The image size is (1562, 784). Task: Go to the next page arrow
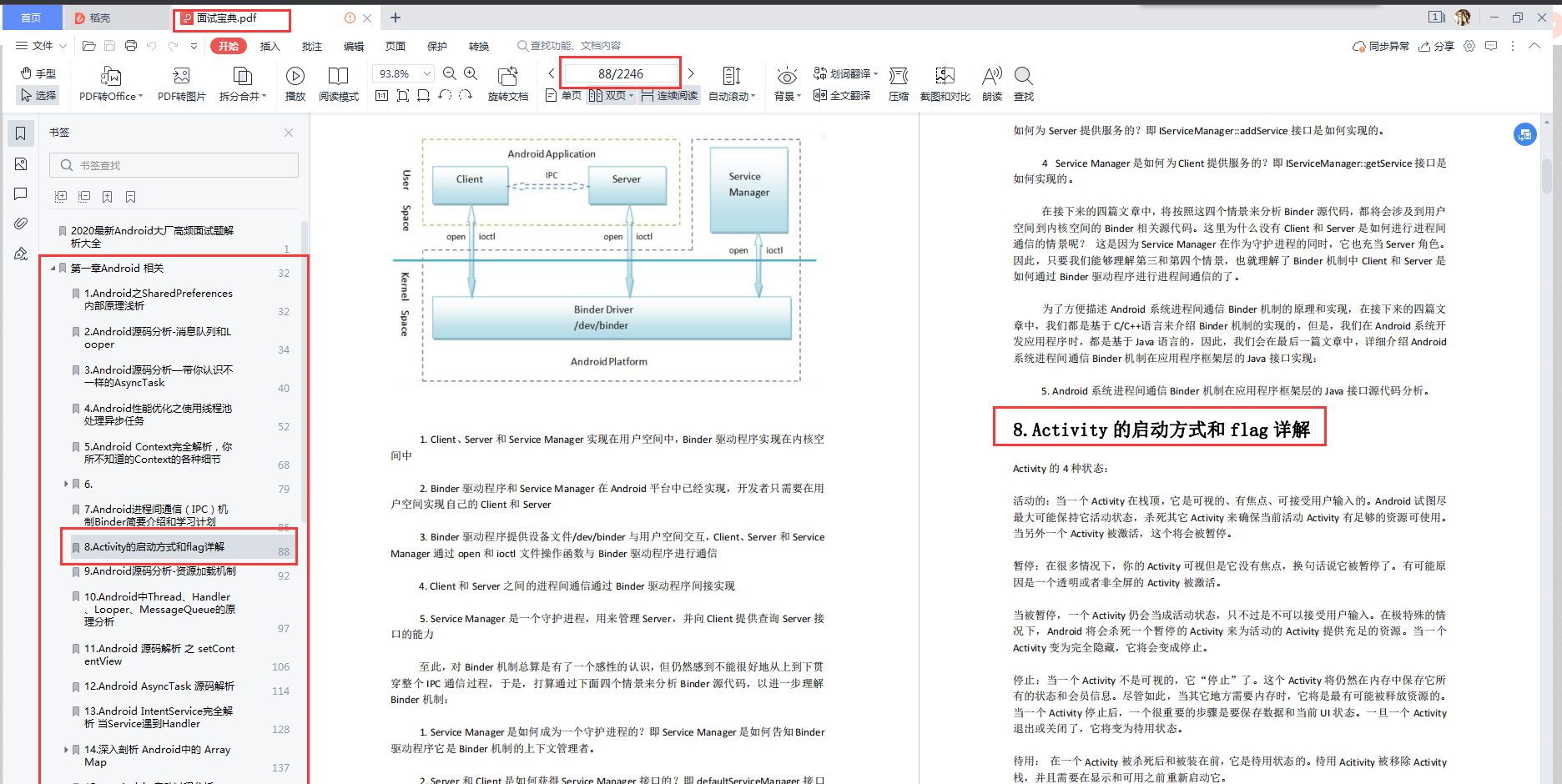pos(691,73)
